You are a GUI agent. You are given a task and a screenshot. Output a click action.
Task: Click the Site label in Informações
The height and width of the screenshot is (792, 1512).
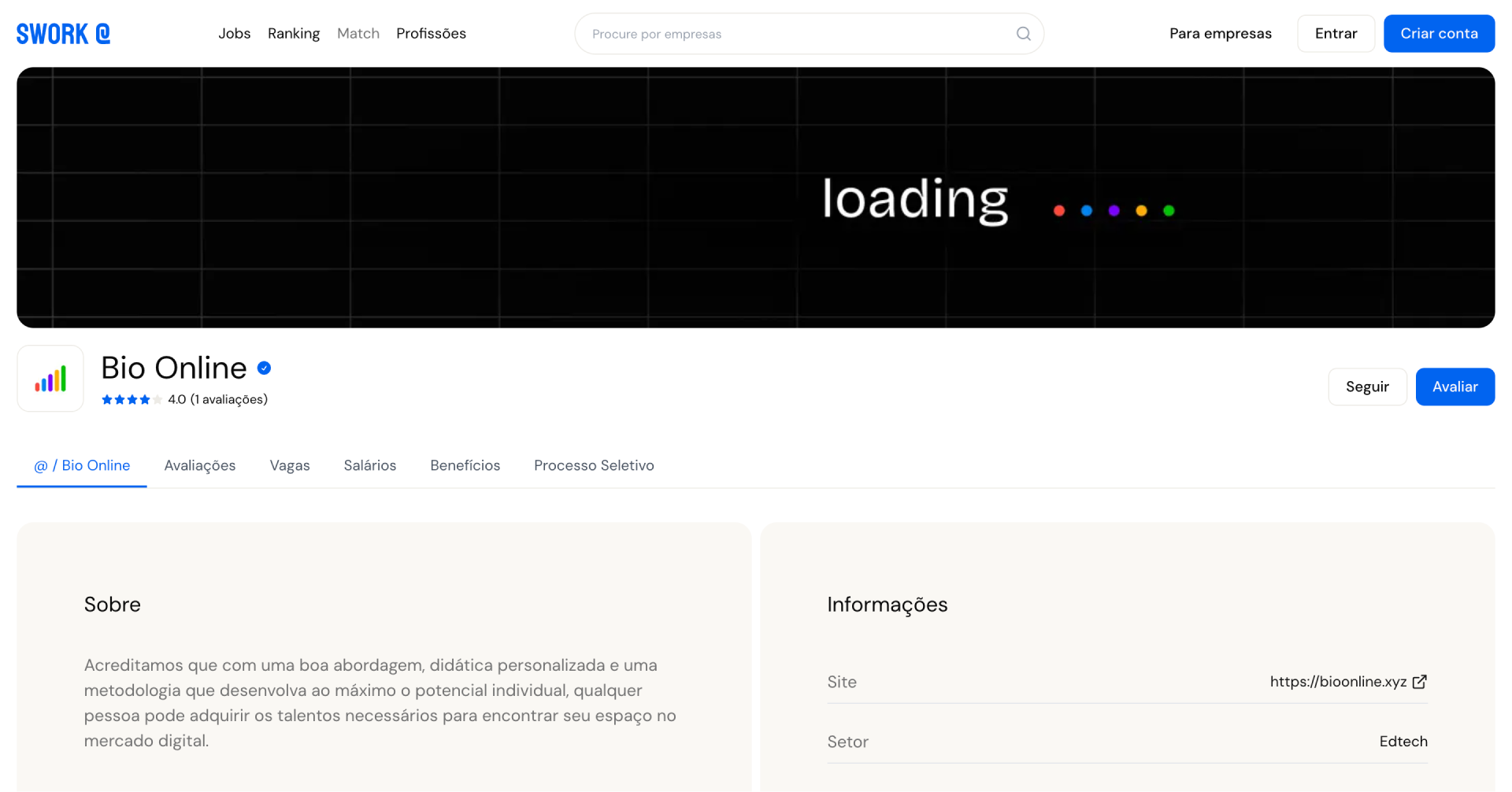click(842, 682)
